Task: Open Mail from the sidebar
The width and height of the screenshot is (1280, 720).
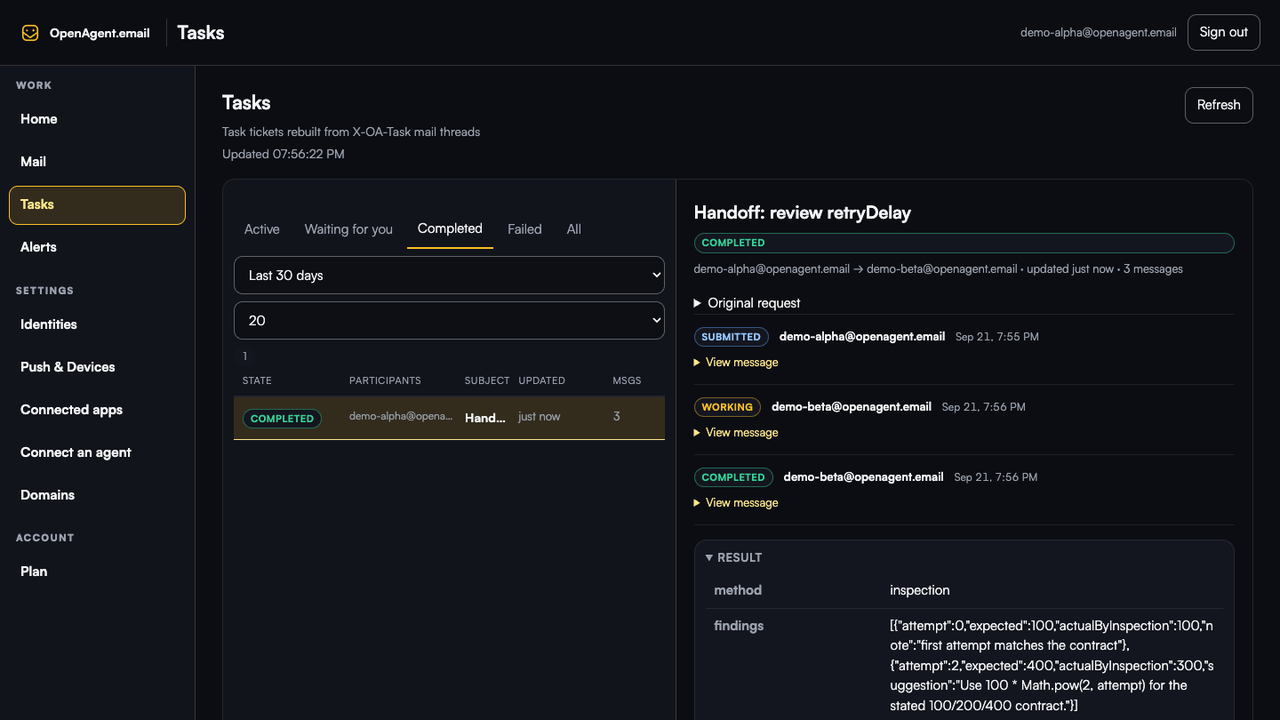Action: 97,161
